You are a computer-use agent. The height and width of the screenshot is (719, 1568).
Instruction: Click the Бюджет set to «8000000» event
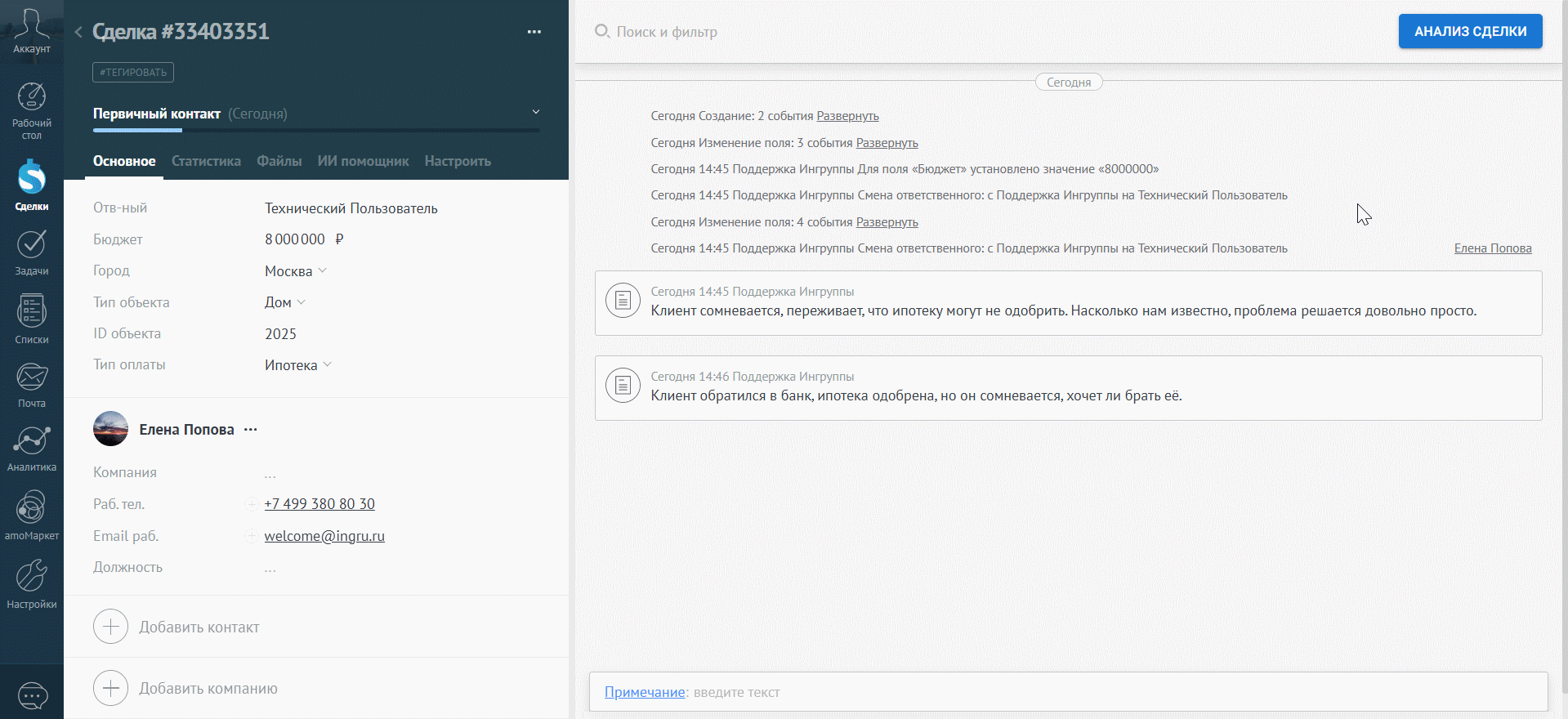(905, 169)
